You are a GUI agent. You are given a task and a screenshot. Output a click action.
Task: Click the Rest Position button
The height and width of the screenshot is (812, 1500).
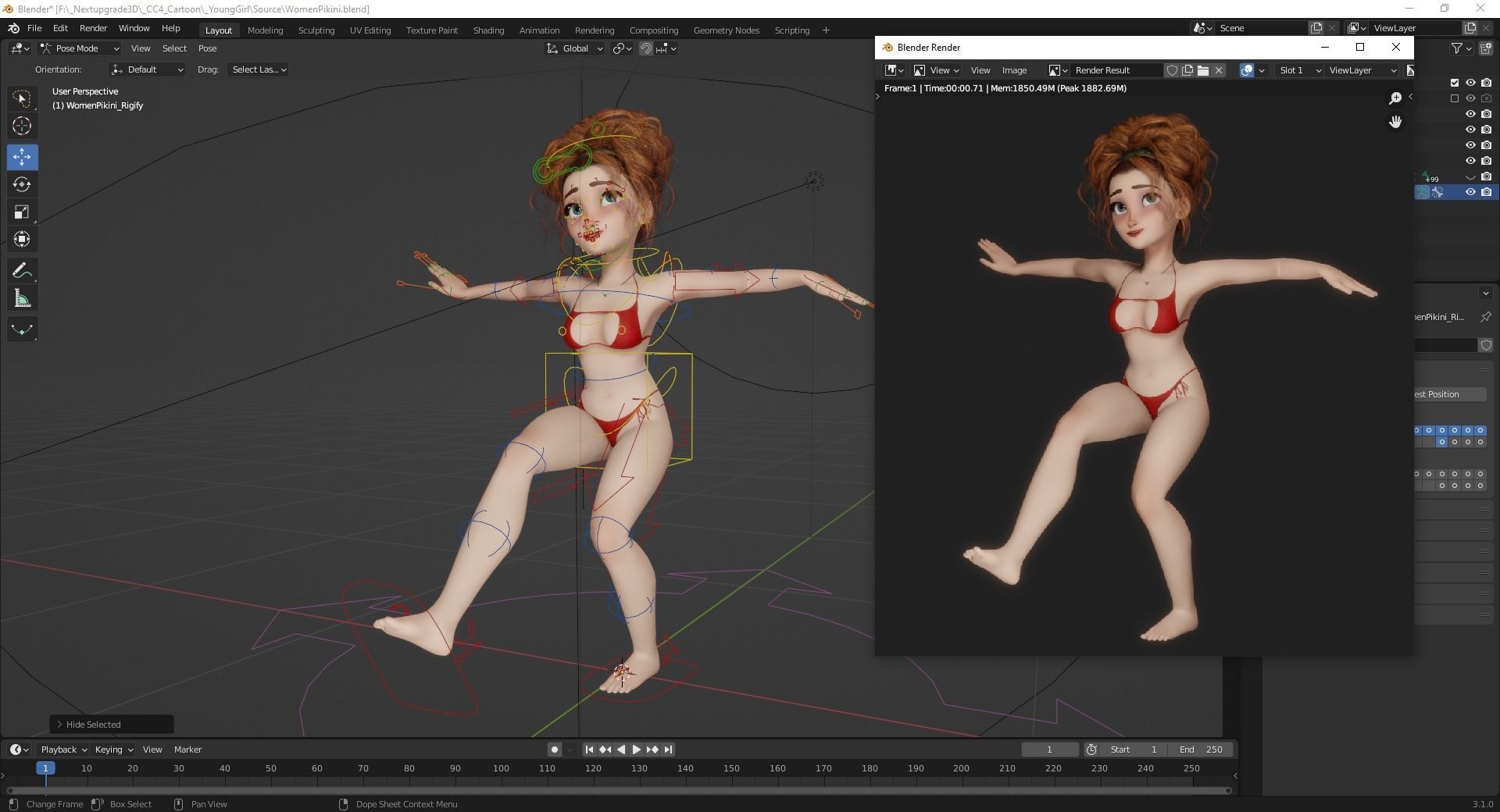[x=1450, y=394]
